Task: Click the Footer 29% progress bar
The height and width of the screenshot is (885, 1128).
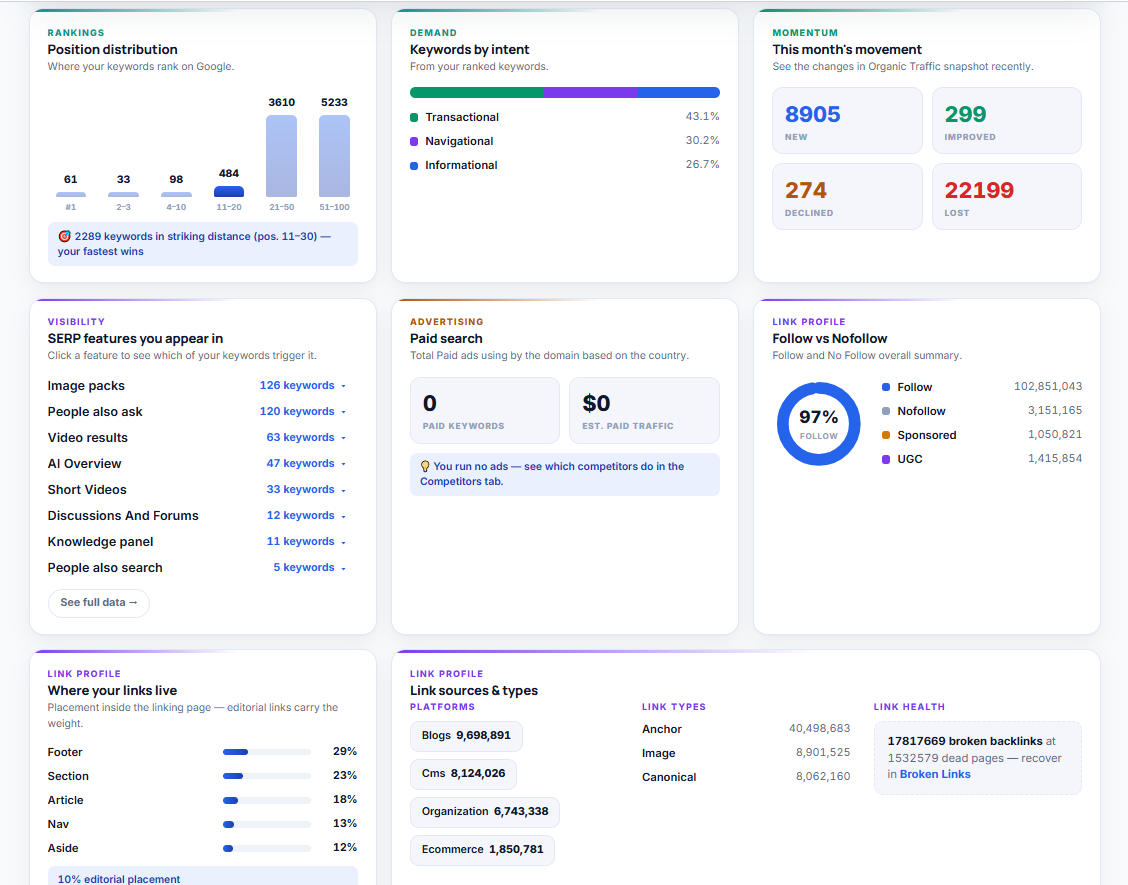Action: [266, 752]
